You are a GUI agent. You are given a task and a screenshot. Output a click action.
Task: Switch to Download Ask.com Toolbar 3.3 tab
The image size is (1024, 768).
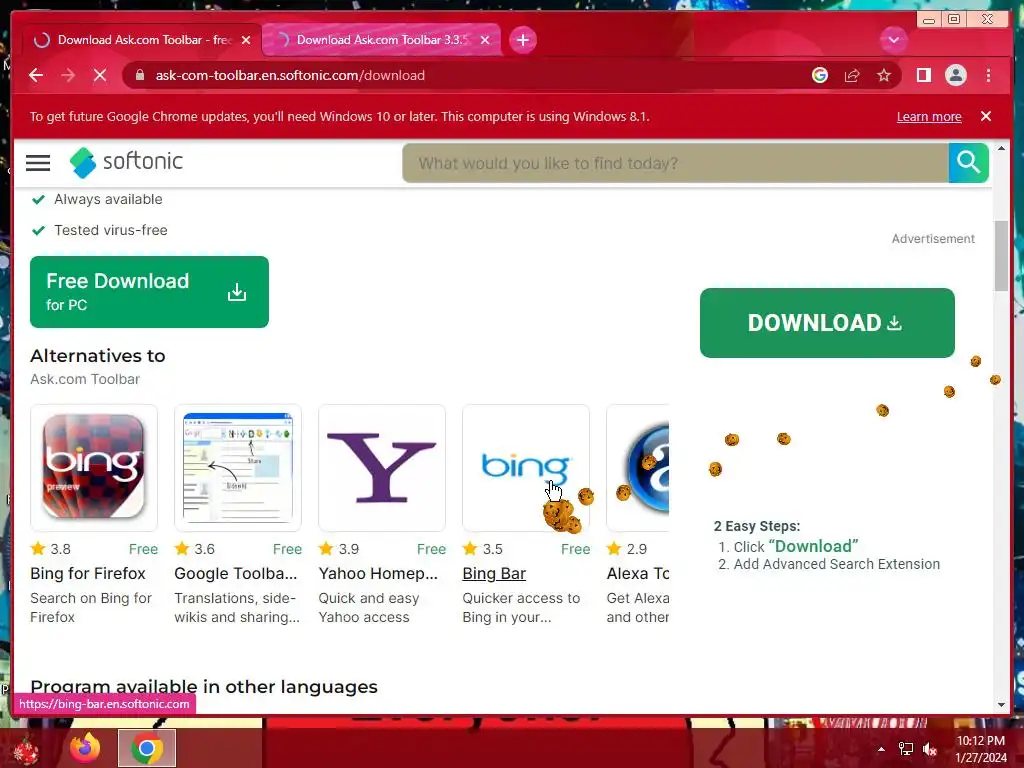[x=381, y=40]
